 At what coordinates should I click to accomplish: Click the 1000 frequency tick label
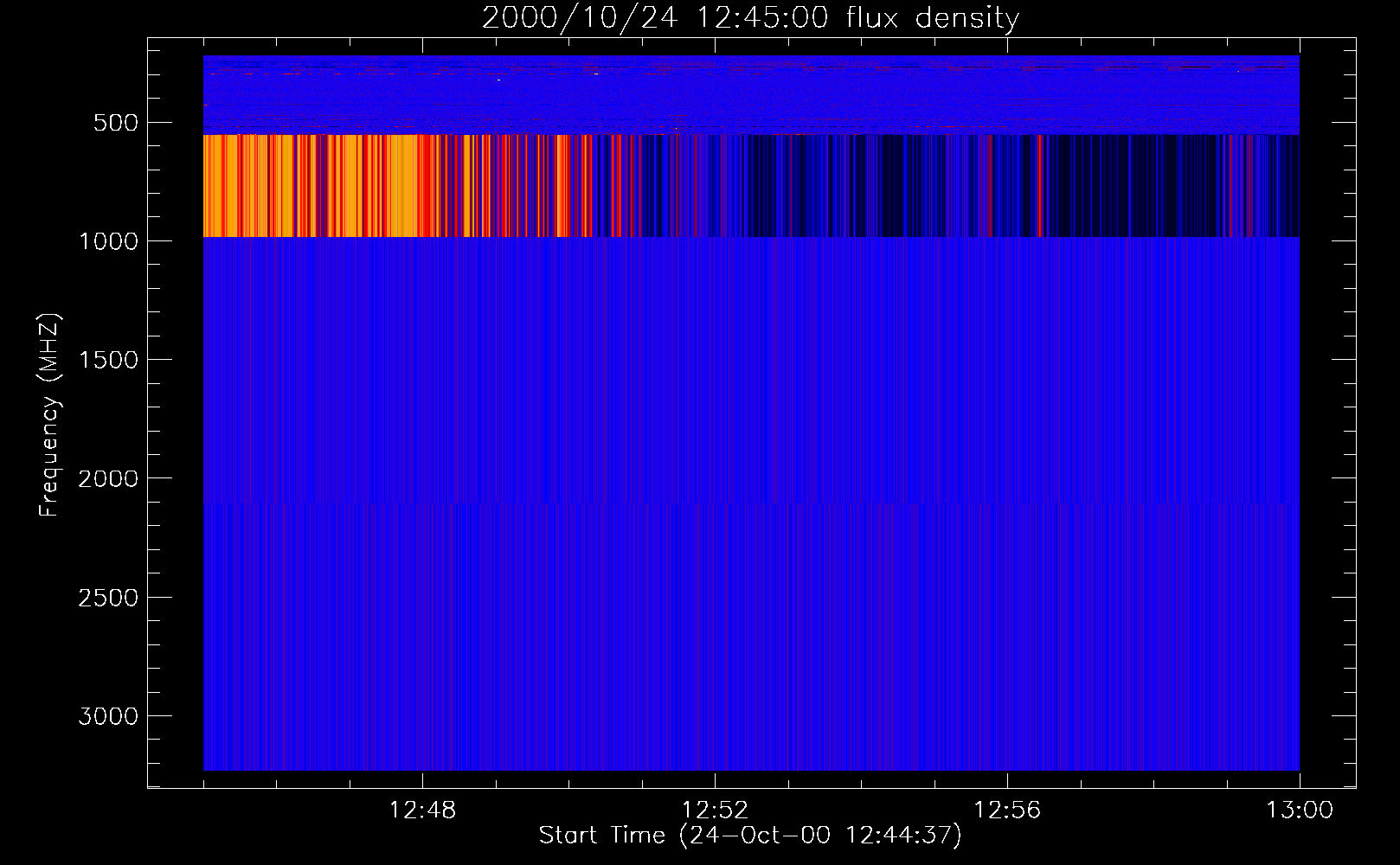(108, 241)
